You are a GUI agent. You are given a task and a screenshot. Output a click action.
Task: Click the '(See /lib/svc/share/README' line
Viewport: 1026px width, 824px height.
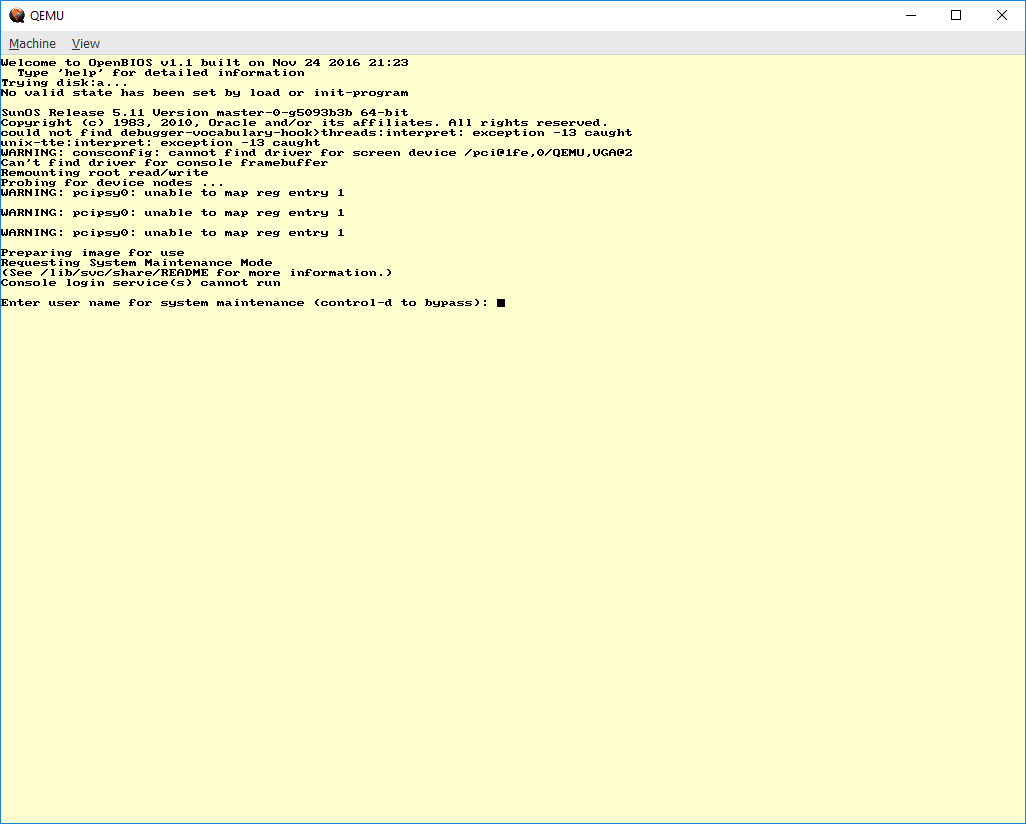click(197, 273)
